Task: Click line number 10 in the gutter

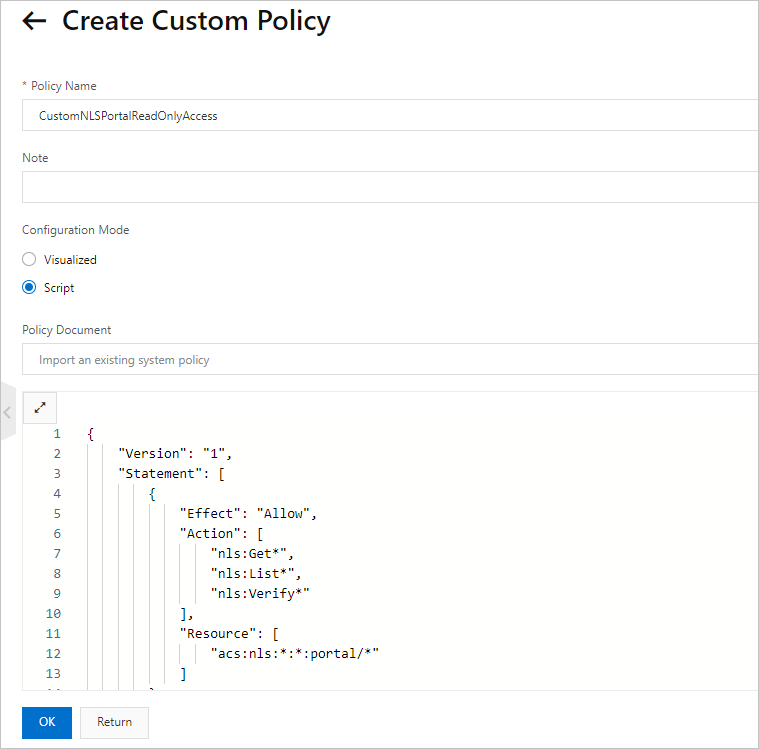Action: pos(53,614)
